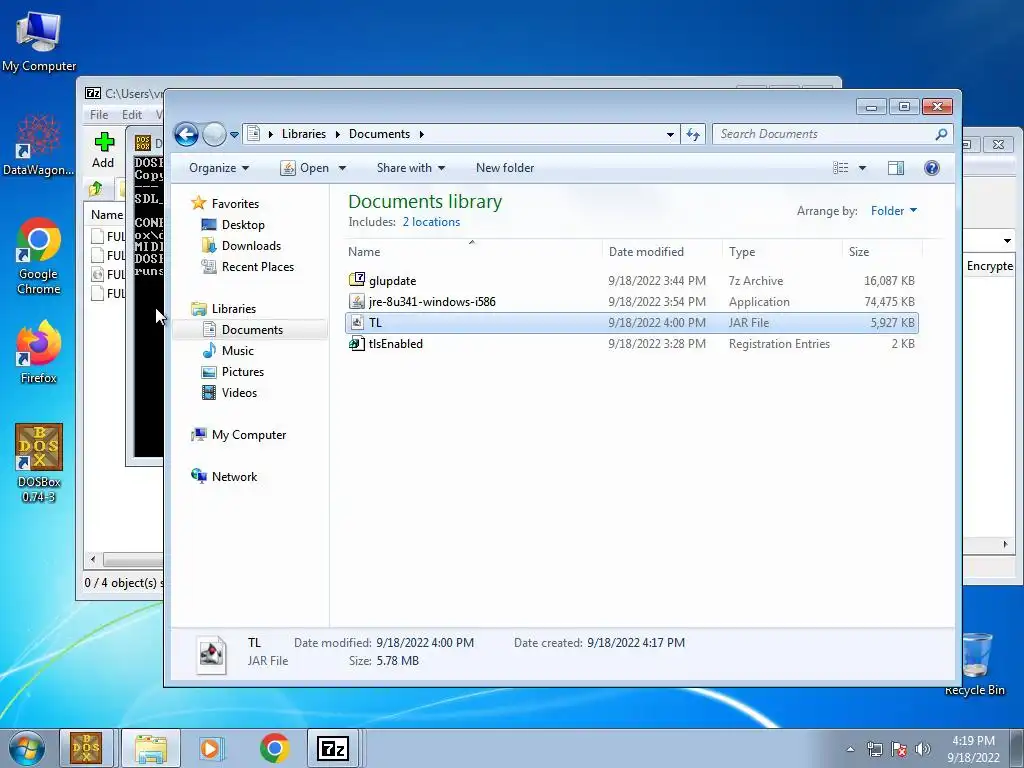
Task: Select the Documents library in the navigation pane
Action: (252, 329)
